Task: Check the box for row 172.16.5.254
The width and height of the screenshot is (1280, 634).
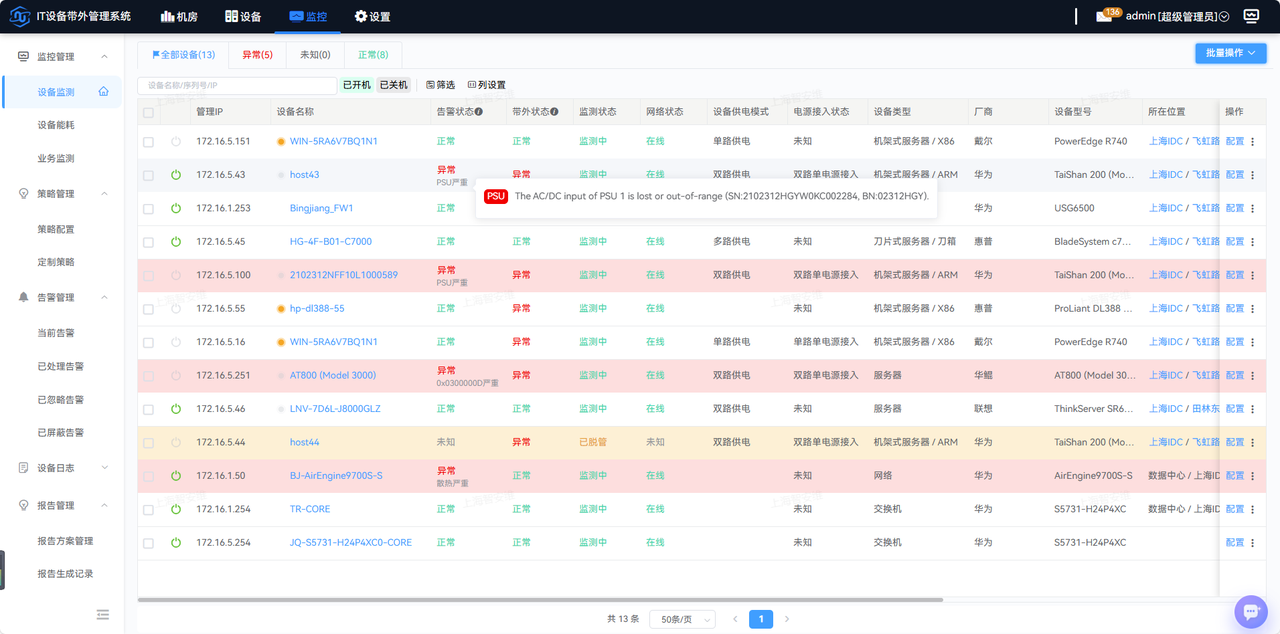Action: tap(148, 543)
